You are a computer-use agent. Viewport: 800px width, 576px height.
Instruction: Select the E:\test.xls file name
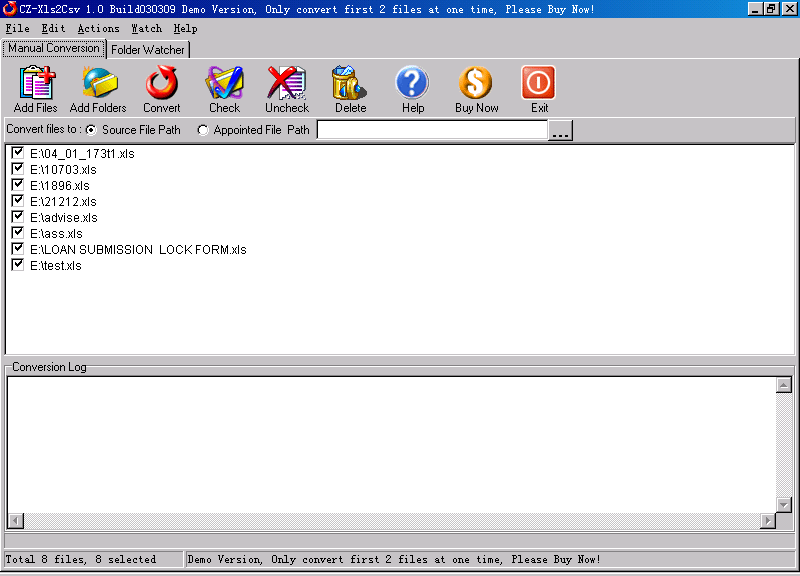(56, 266)
